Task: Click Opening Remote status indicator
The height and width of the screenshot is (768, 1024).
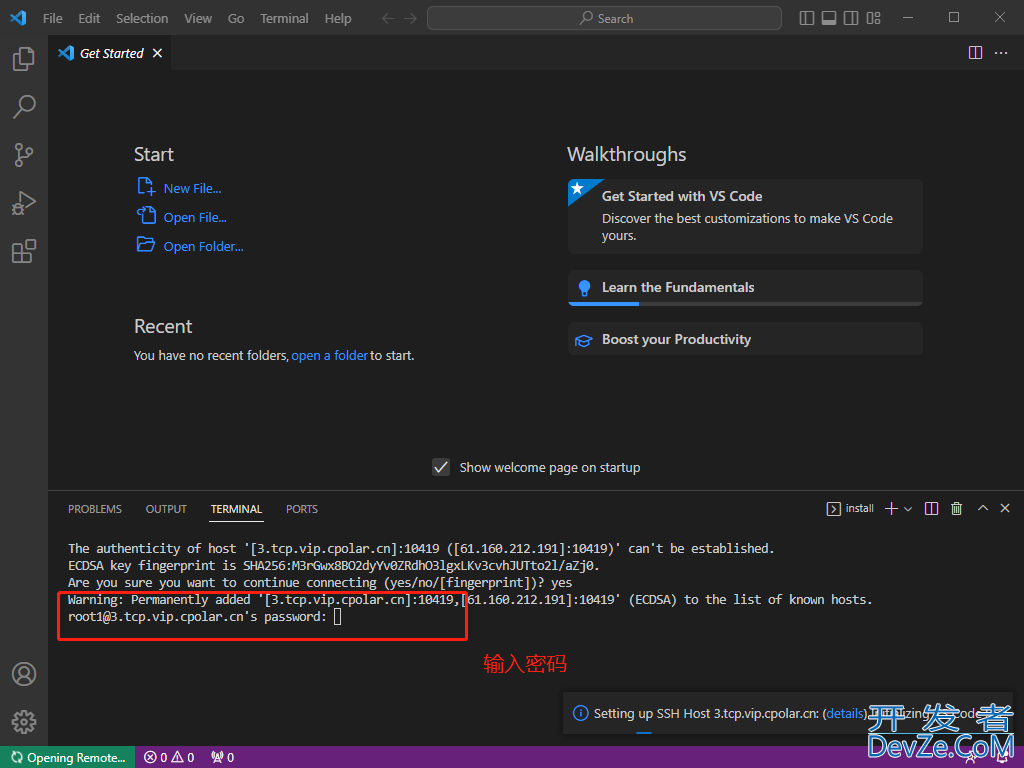Action: [68, 758]
